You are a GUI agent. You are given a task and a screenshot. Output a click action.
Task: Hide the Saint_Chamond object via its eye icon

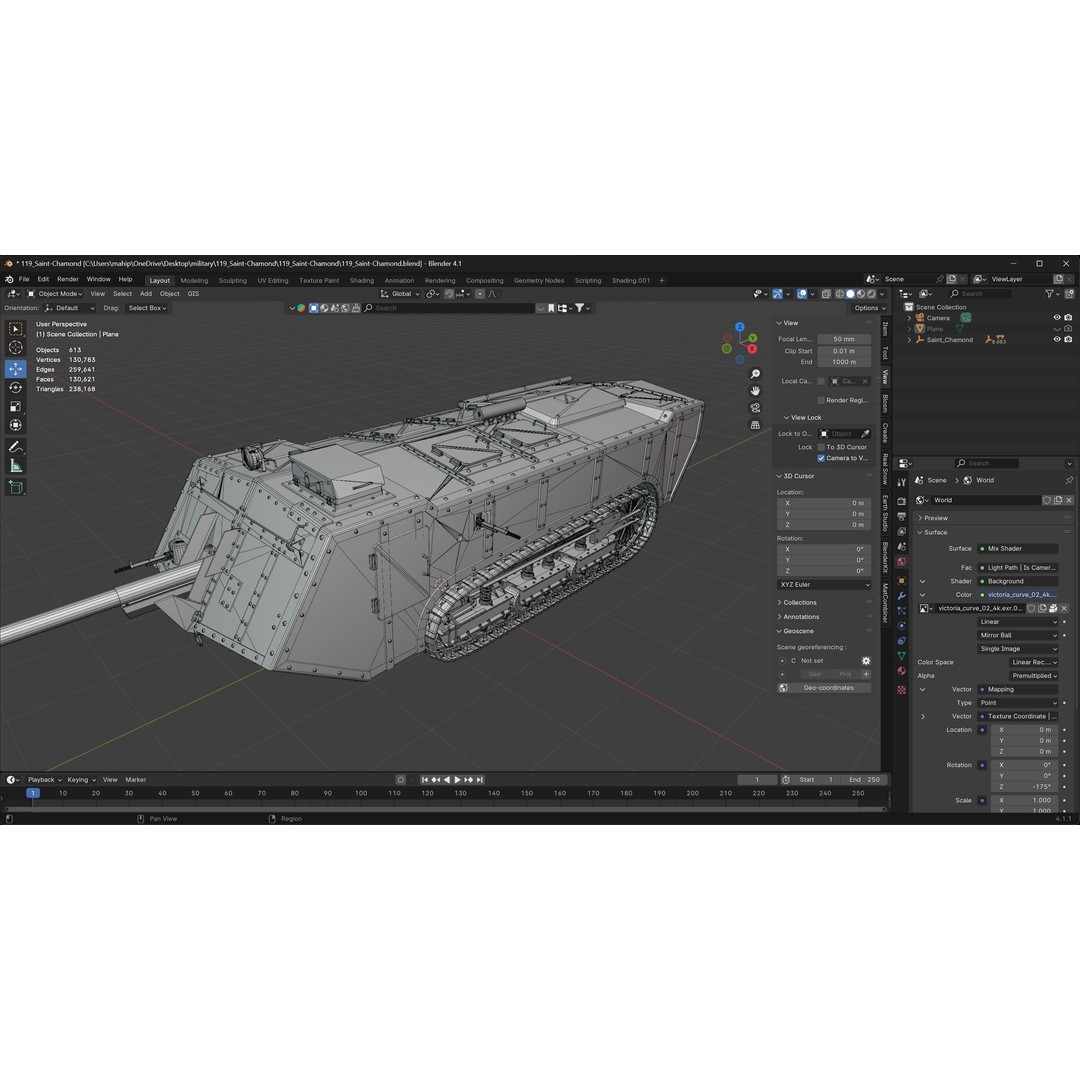1055,340
